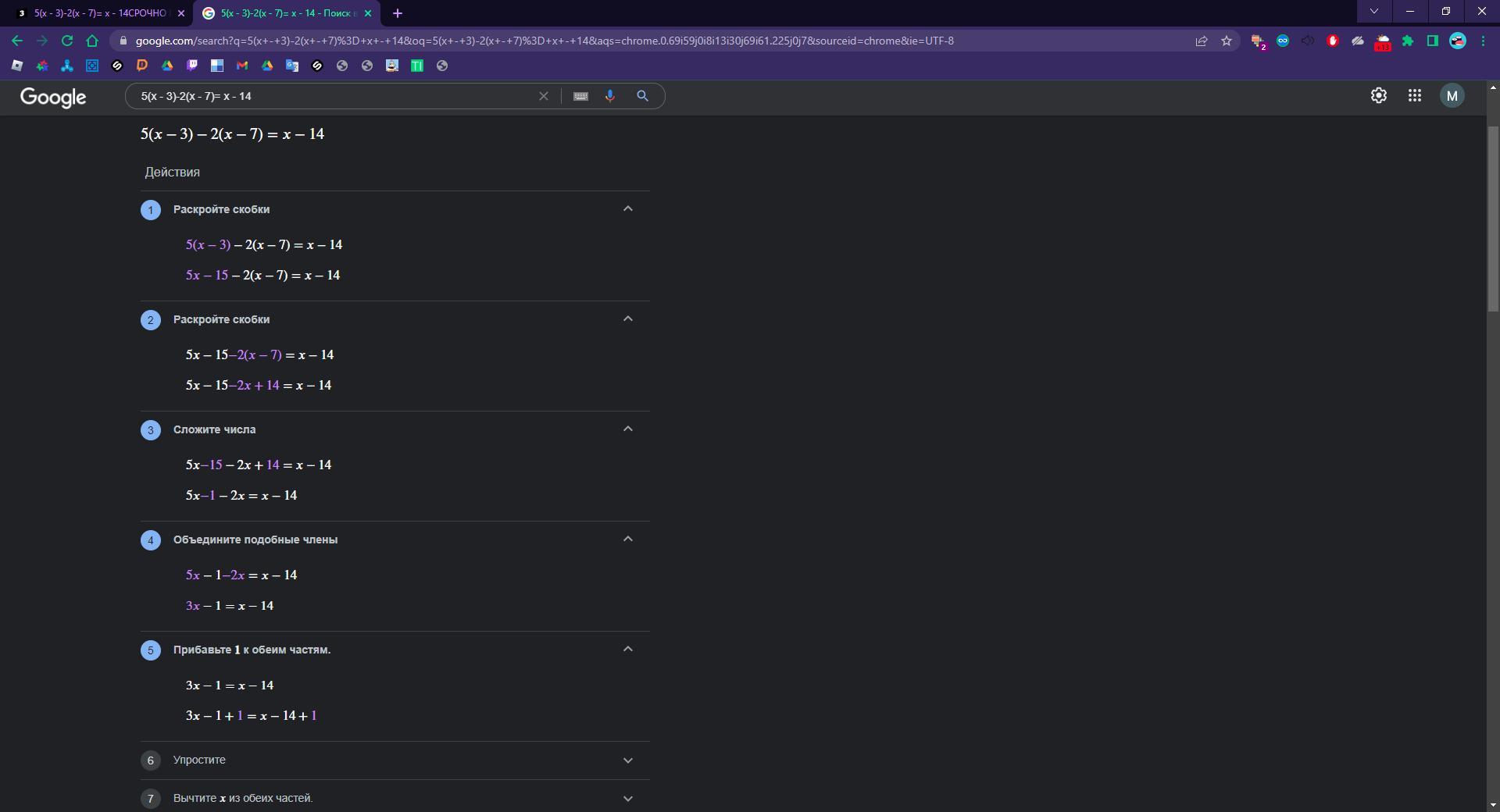The image size is (1500, 812).
Task: Click the Действия heading
Action: pos(172,173)
